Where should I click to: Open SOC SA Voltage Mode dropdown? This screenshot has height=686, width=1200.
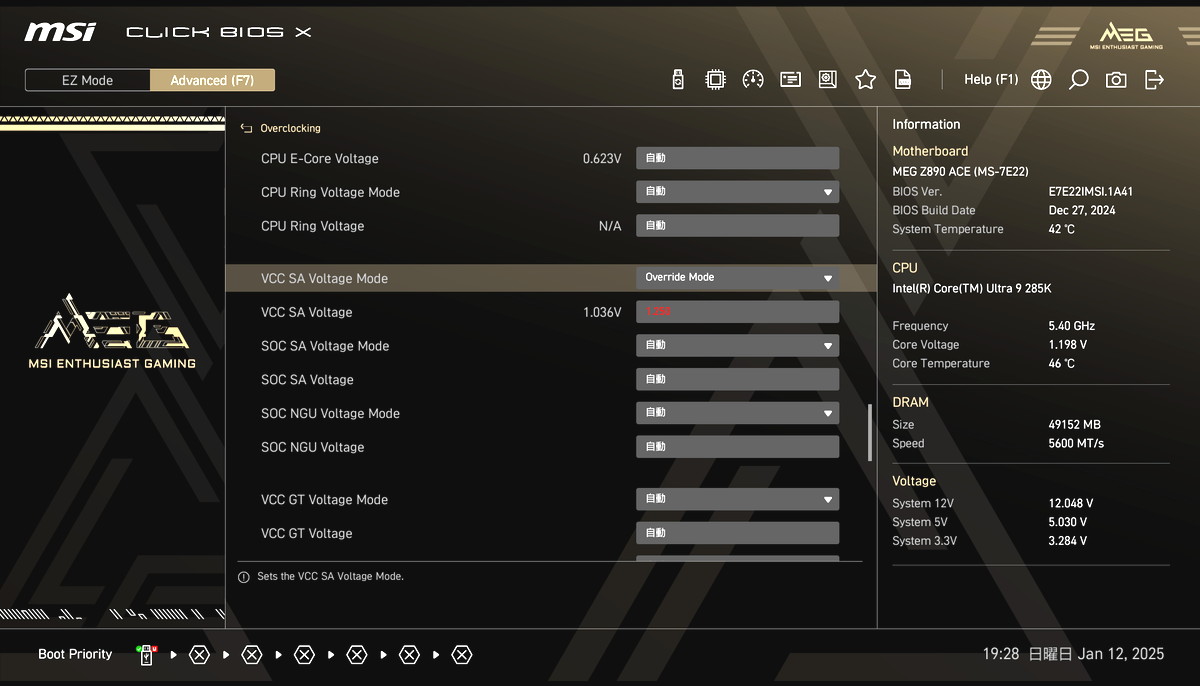point(738,346)
